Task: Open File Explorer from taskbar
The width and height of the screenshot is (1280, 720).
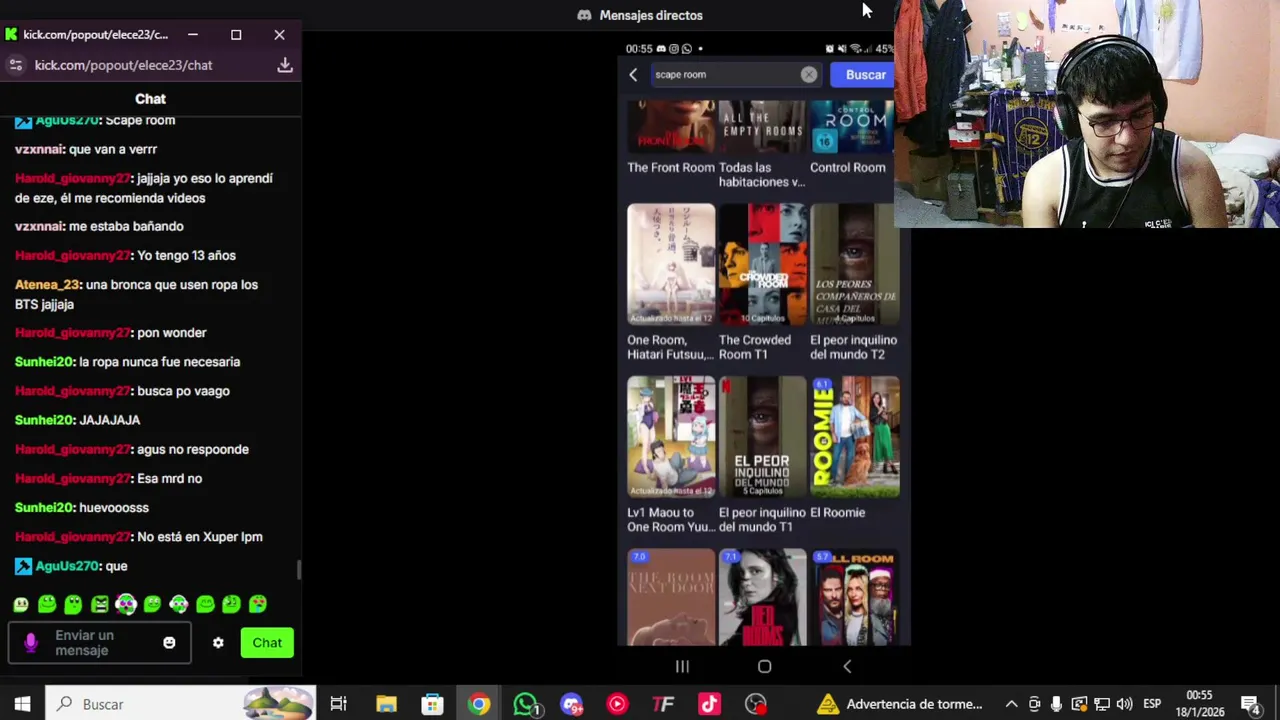Action: tap(386, 704)
